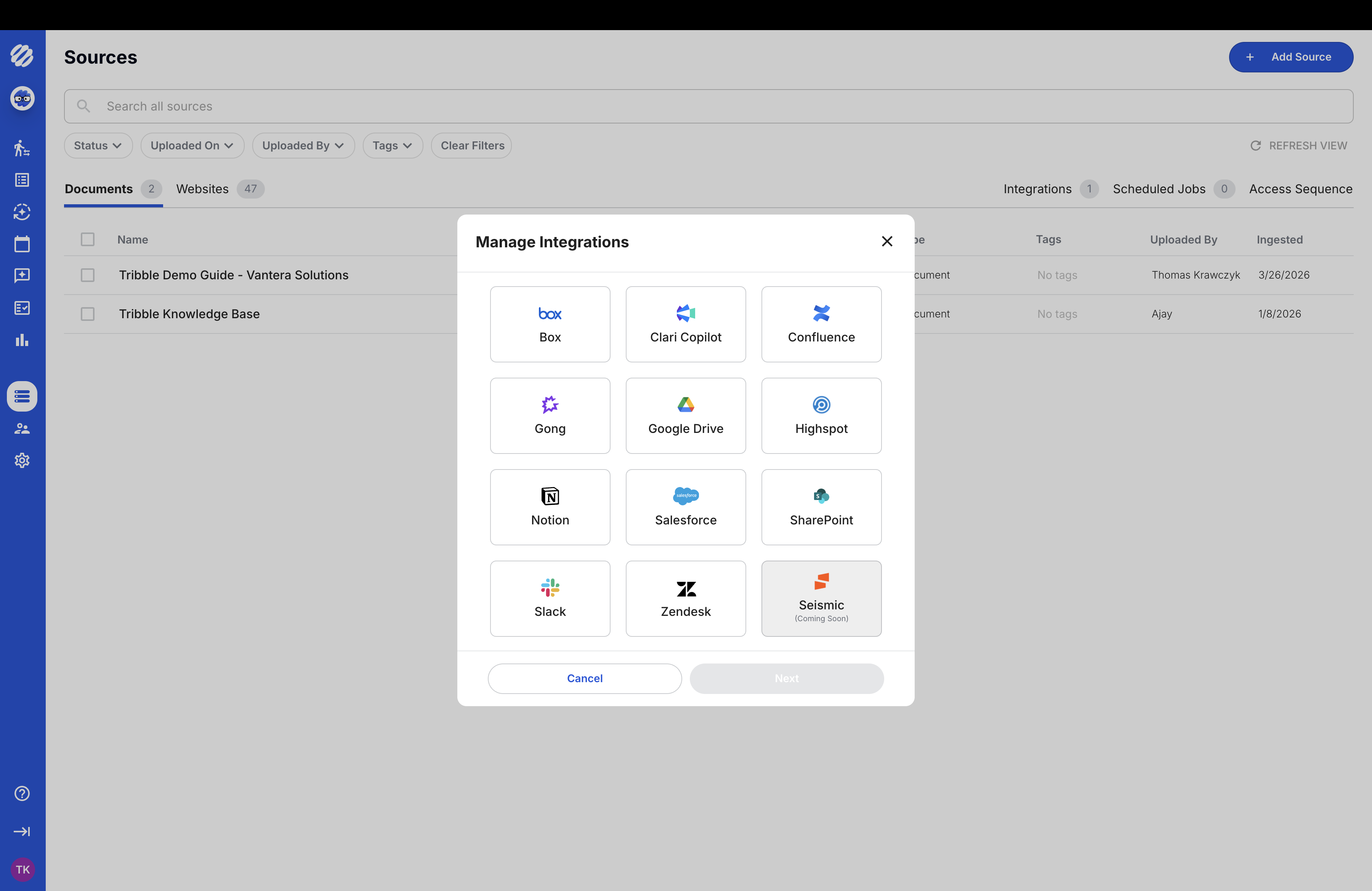Expand the sidebar with the arrow icon

pos(22,831)
